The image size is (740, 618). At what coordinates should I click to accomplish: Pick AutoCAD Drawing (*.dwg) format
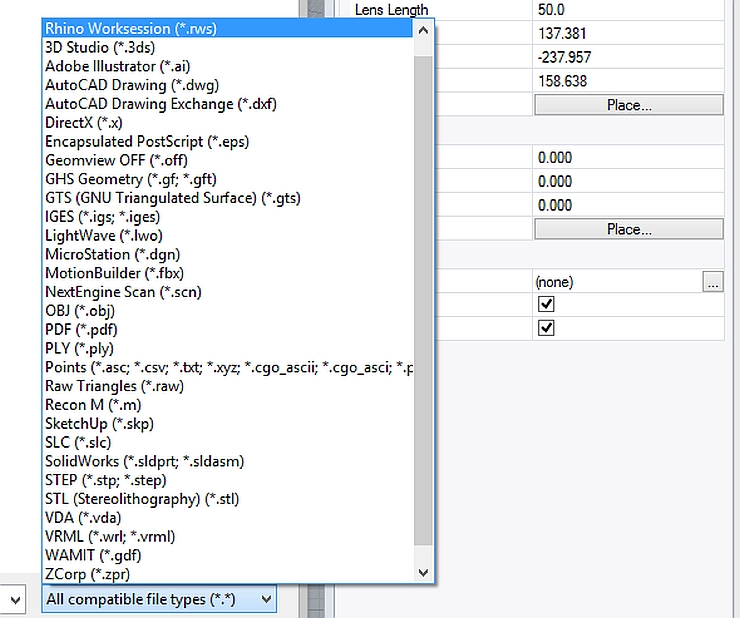coord(227,85)
